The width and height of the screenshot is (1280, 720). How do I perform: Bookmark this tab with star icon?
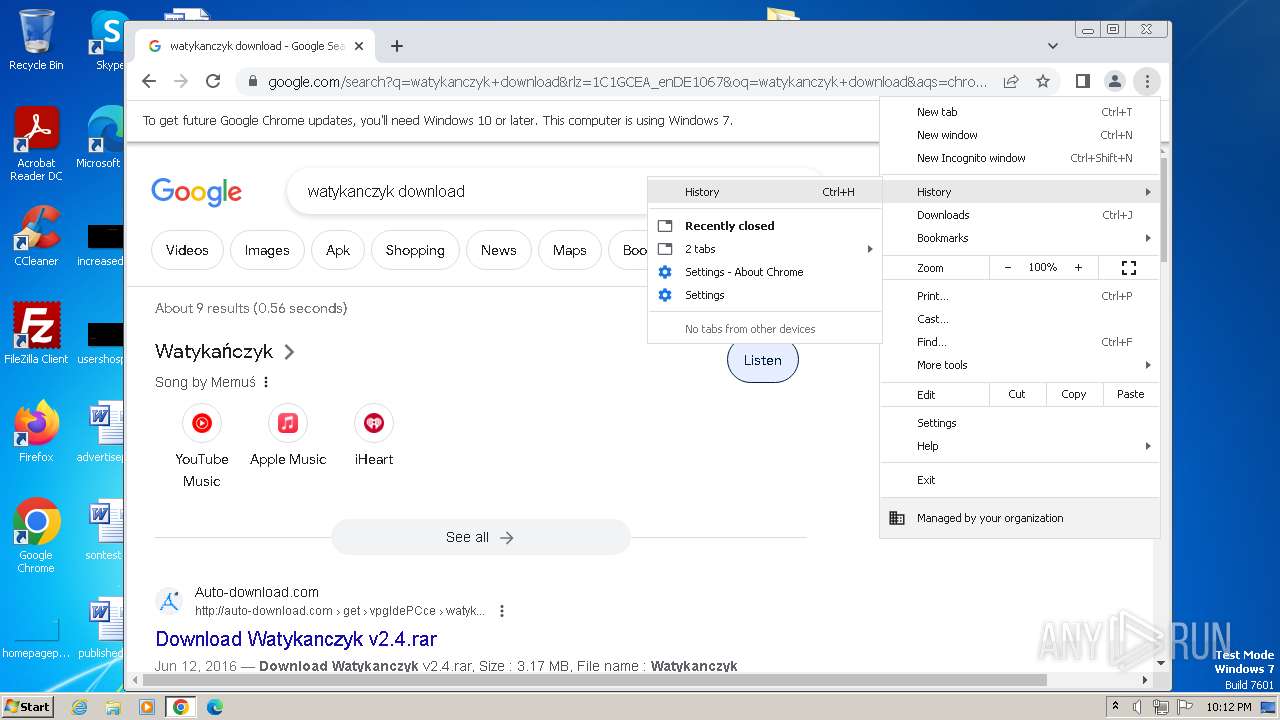point(1043,81)
